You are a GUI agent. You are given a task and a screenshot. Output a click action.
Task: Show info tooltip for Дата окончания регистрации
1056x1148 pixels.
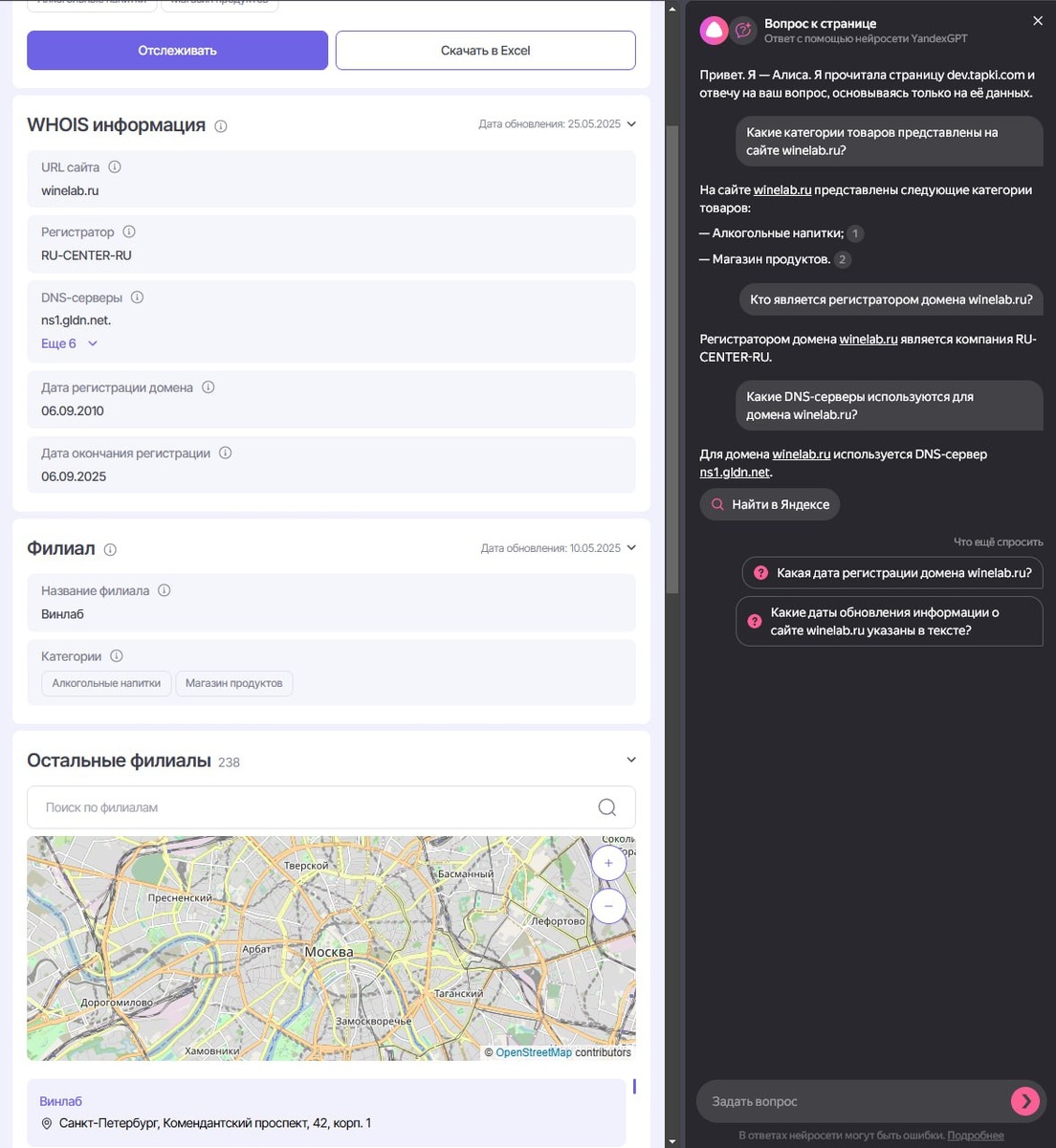pyautogui.click(x=226, y=453)
